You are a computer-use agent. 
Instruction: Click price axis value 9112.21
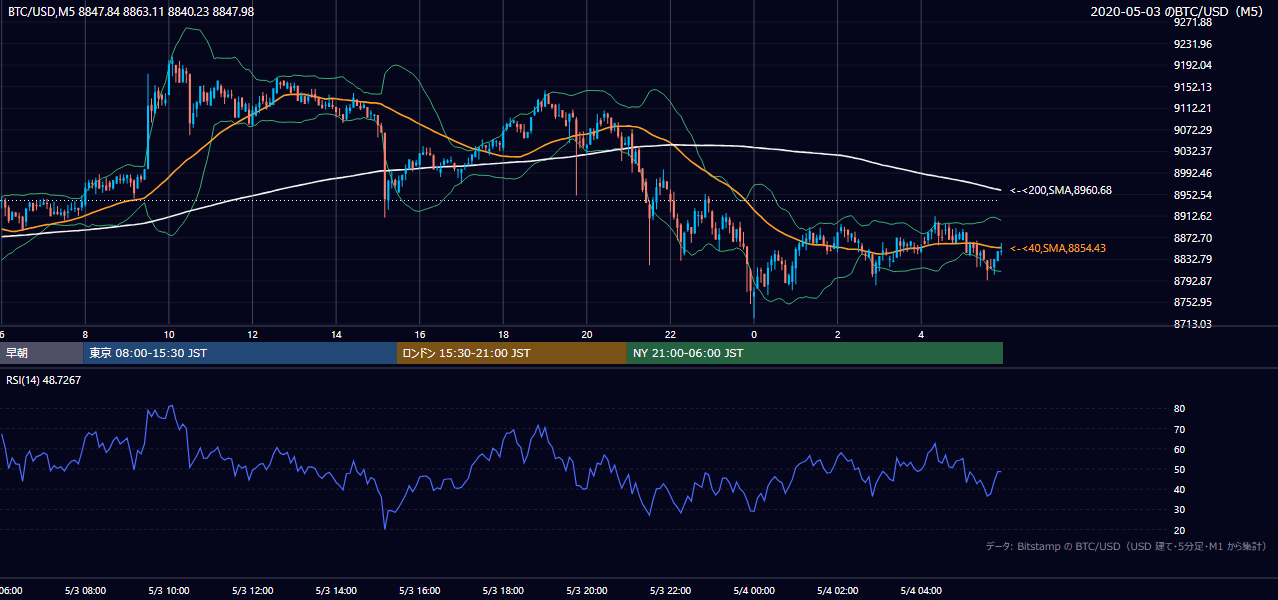(x=1193, y=108)
